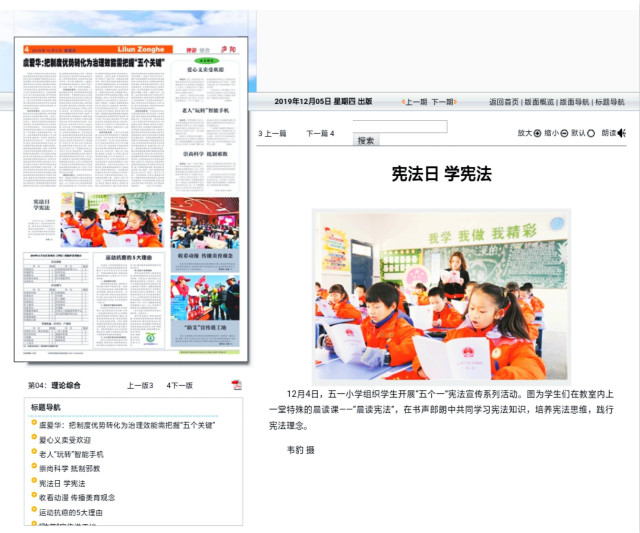Open article 爱心义卖受欢迎
The height and width of the screenshot is (533, 640).
click(65, 440)
